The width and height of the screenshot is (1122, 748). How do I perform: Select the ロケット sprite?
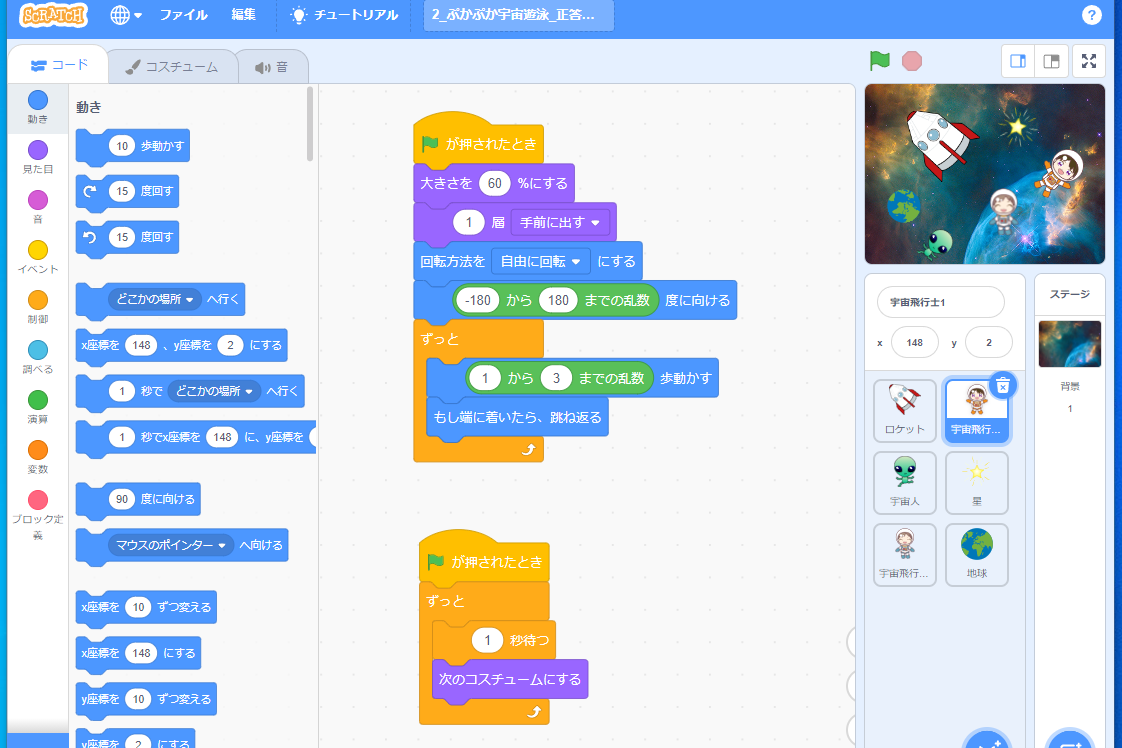(904, 411)
